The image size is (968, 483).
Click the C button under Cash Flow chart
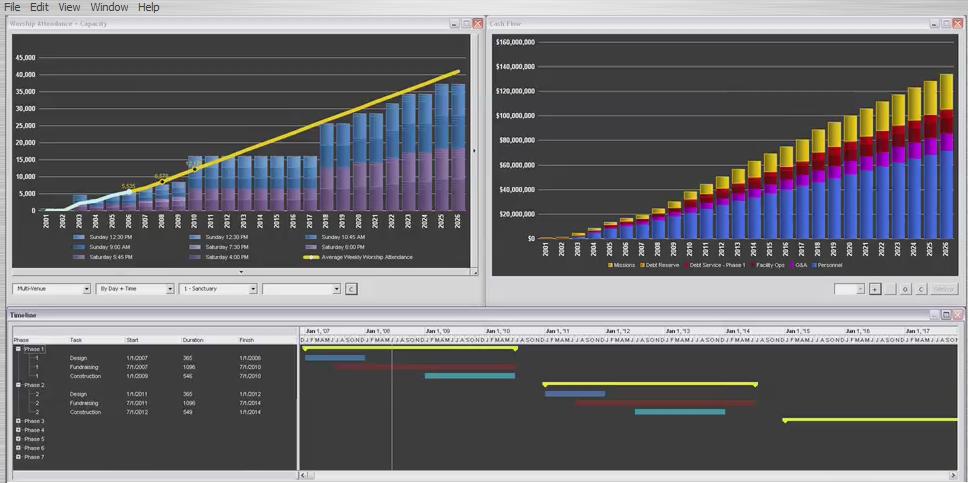920,289
